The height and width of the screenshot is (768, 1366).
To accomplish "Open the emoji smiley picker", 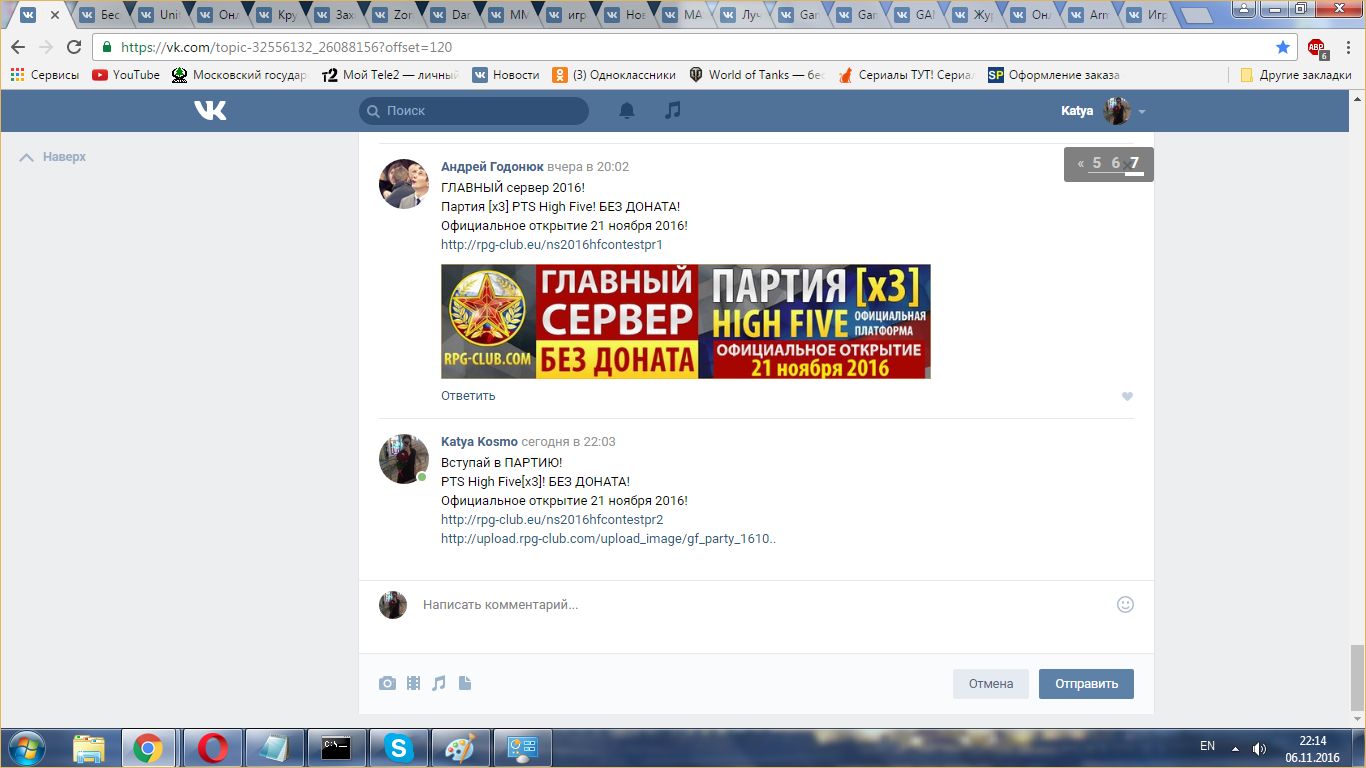I will click(1125, 605).
